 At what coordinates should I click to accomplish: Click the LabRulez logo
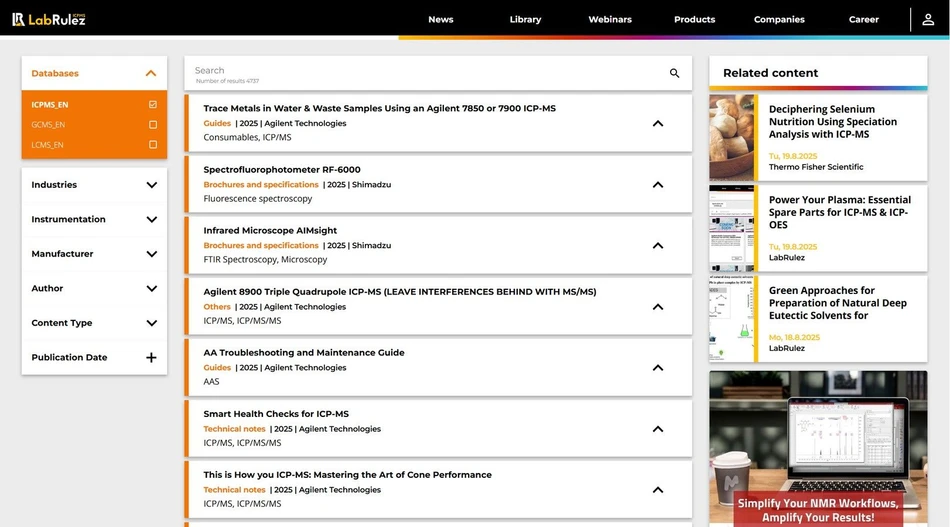[x=48, y=19]
